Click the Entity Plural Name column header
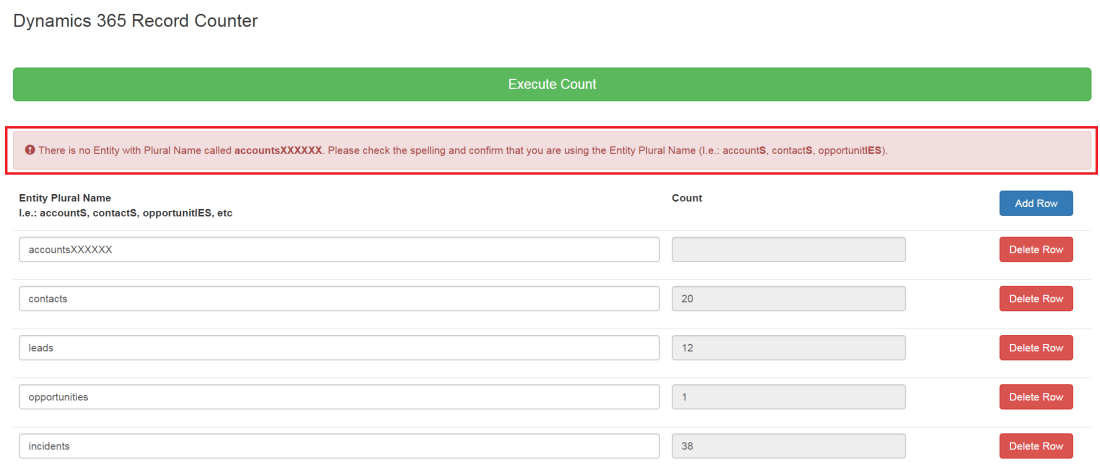1100x476 pixels. click(x=65, y=198)
